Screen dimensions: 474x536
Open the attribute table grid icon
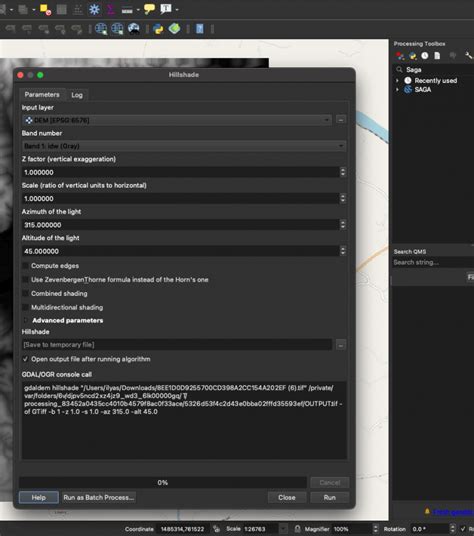pyautogui.click(x=62, y=9)
